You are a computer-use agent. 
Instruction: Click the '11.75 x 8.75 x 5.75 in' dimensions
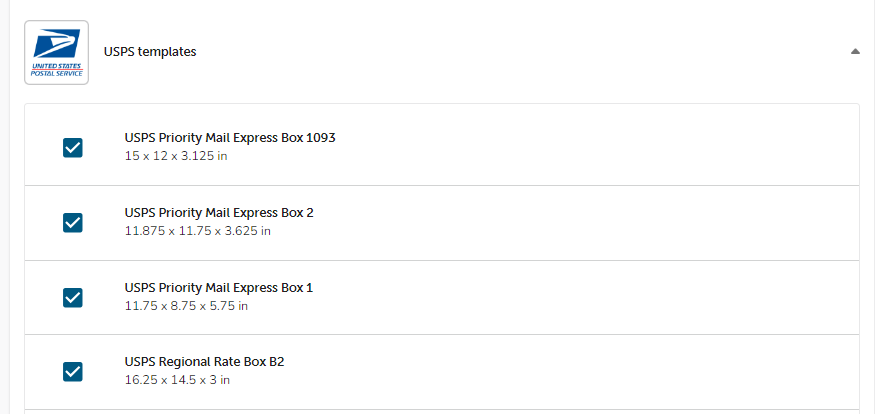(x=186, y=306)
